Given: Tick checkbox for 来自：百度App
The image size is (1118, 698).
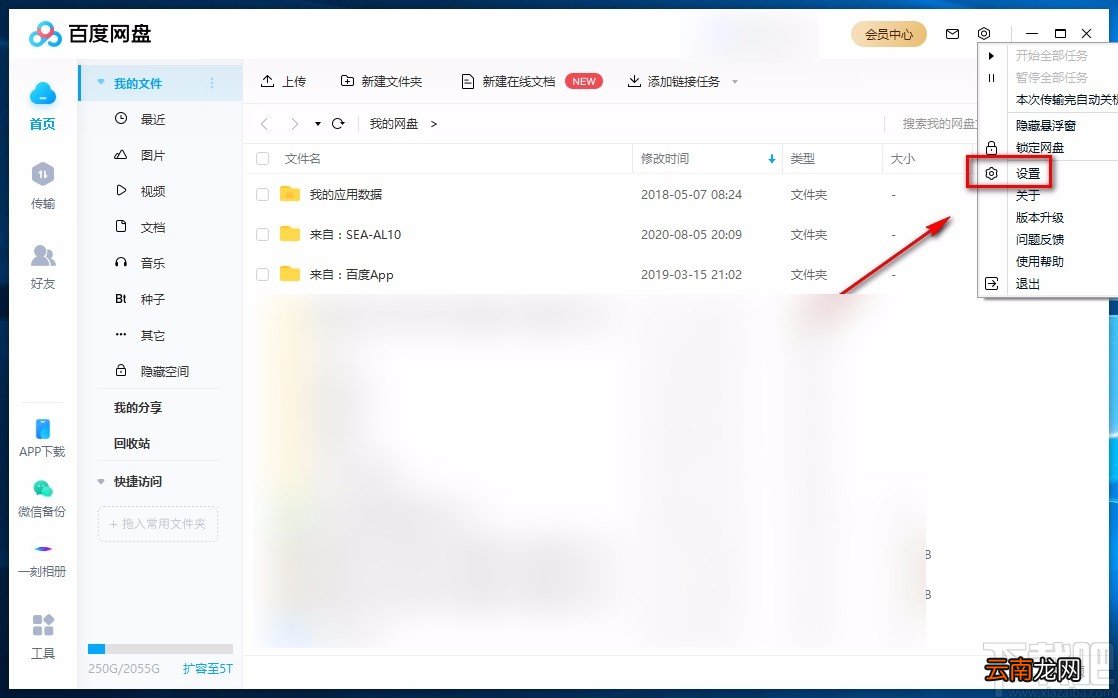Looking at the screenshot, I should [262, 274].
